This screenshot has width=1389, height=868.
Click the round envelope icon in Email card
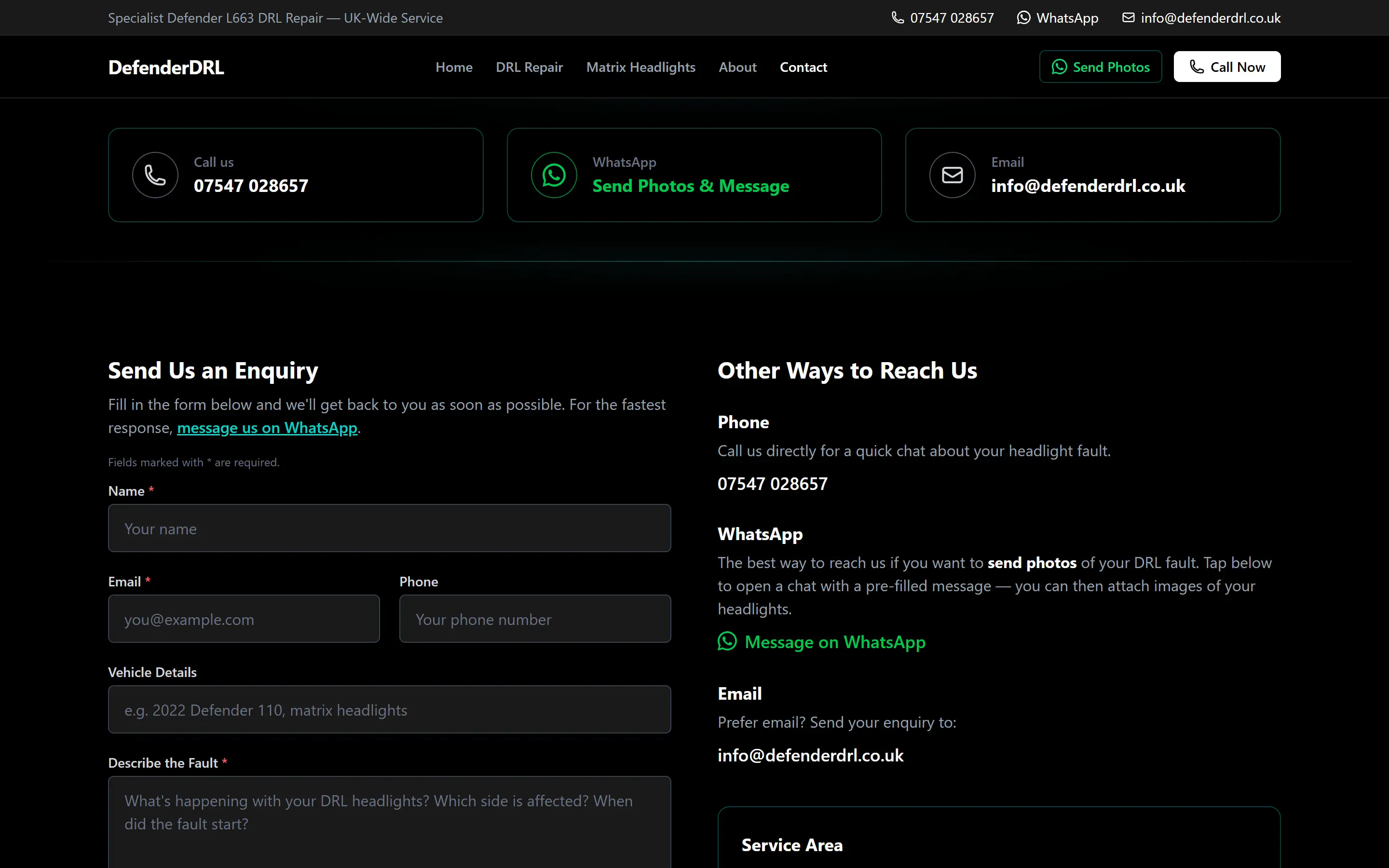coord(952,175)
